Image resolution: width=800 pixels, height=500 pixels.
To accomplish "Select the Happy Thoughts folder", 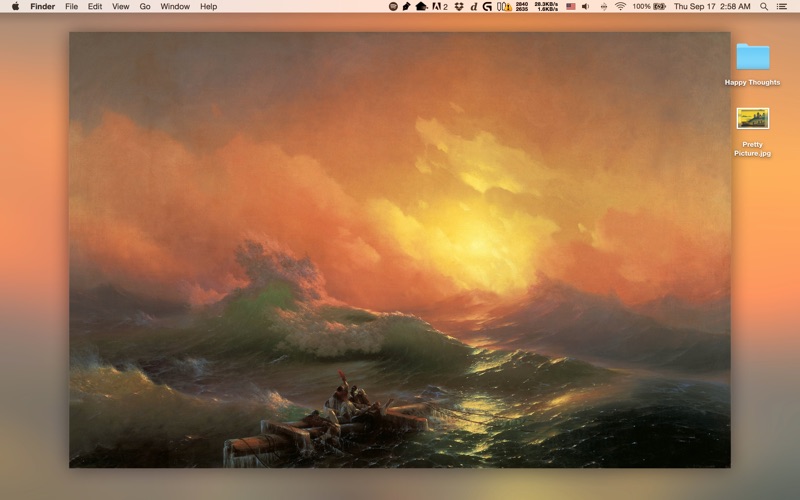I will [753, 57].
